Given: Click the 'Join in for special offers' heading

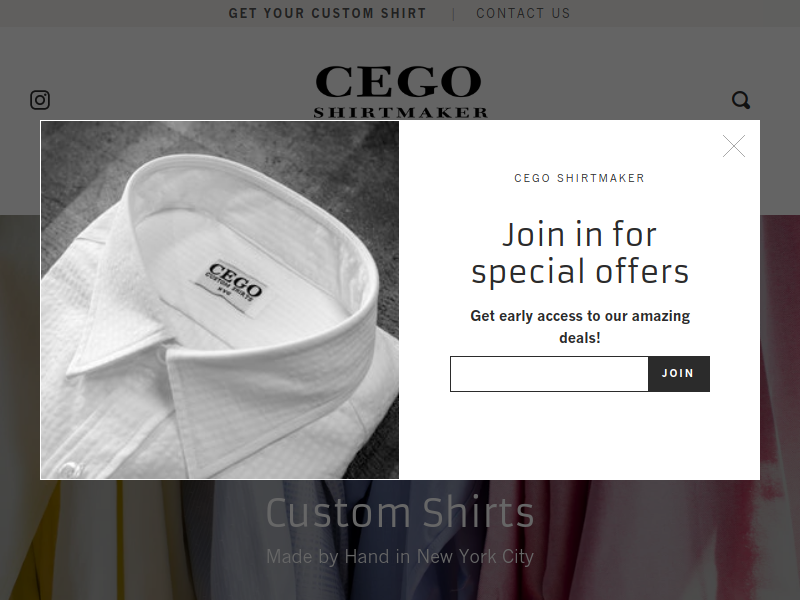Looking at the screenshot, I should point(580,253).
